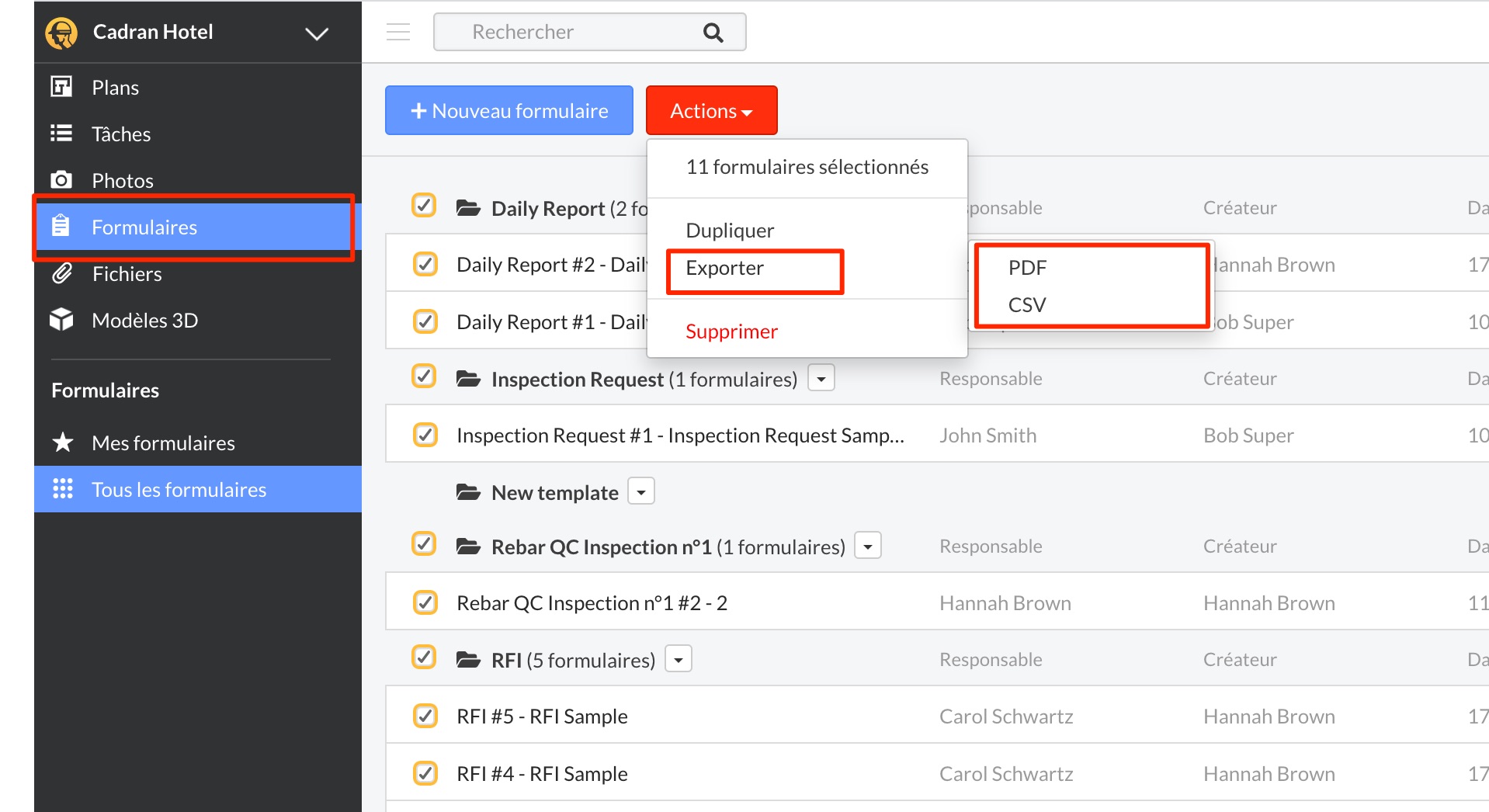Open the New template dropdown arrow
The height and width of the screenshot is (812, 1489).
click(x=641, y=492)
